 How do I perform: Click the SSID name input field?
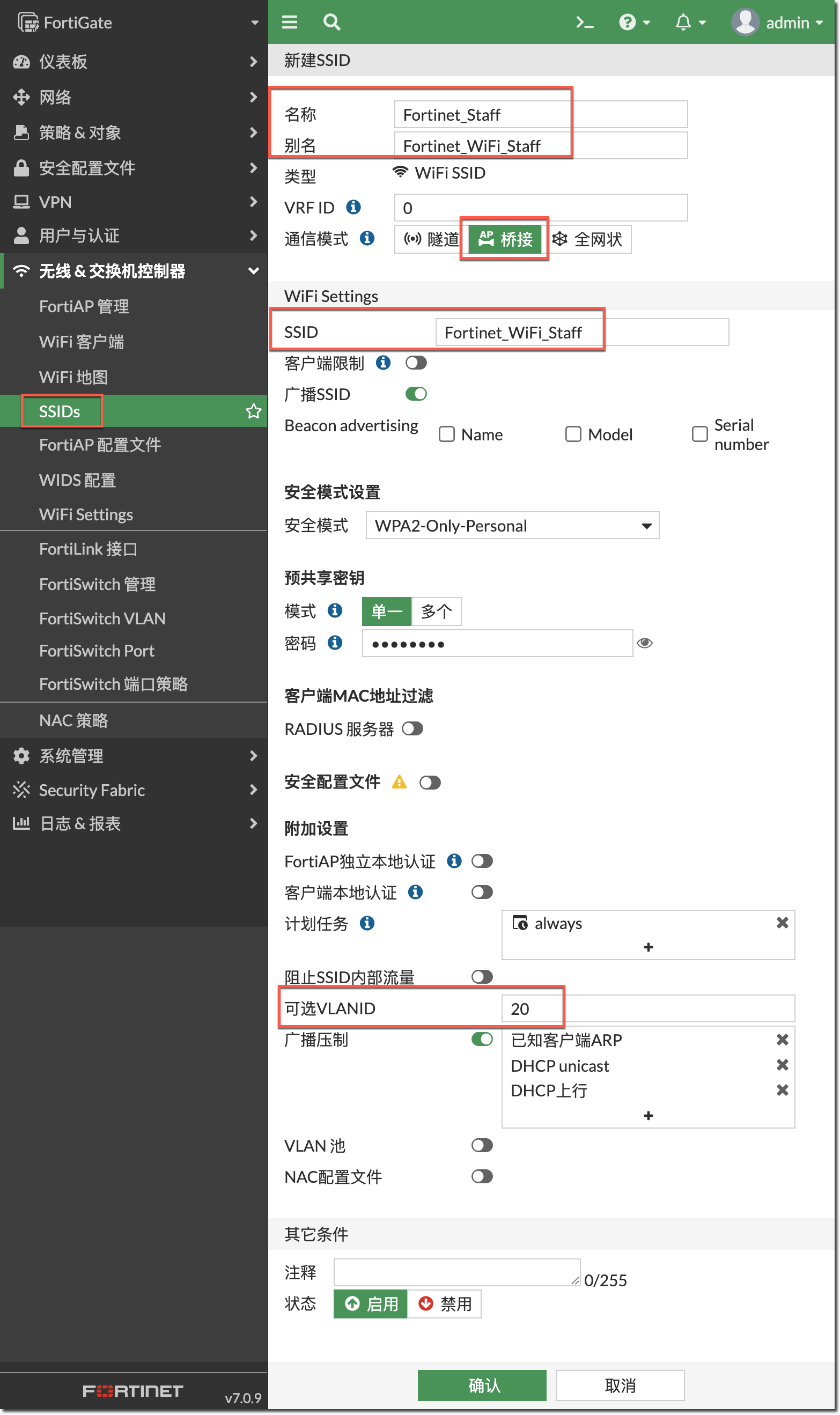click(x=582, y=332)
